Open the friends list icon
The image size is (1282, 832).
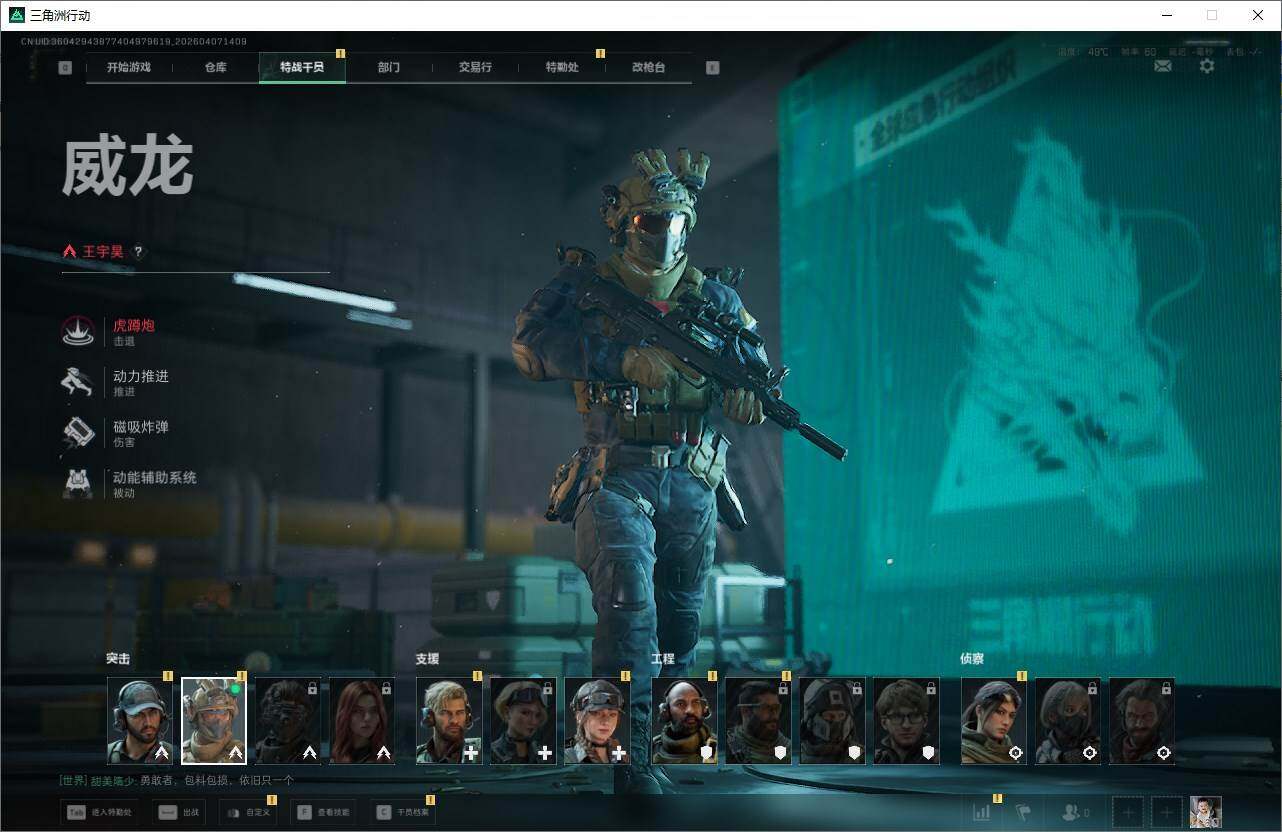point(1074,813)
